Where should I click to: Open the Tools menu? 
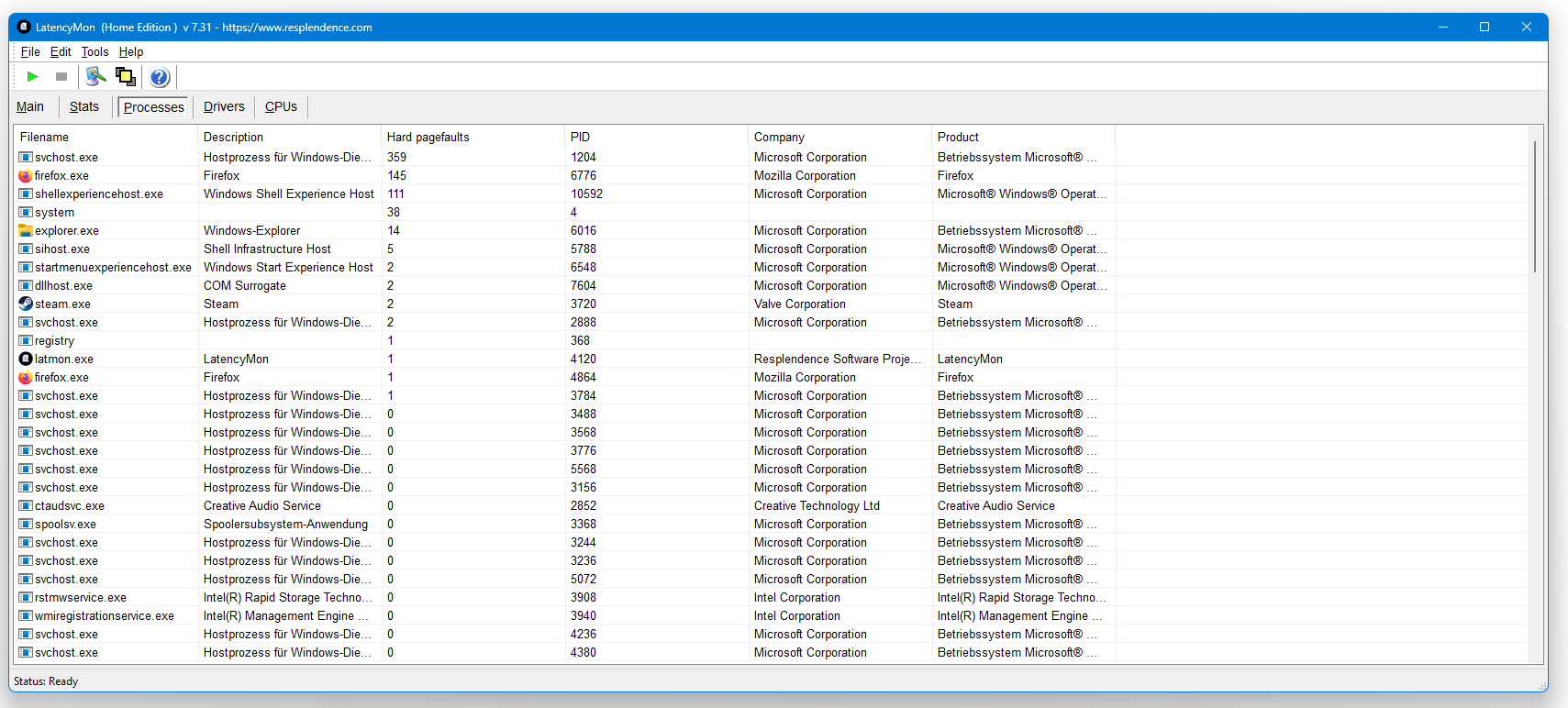[95, 52]
